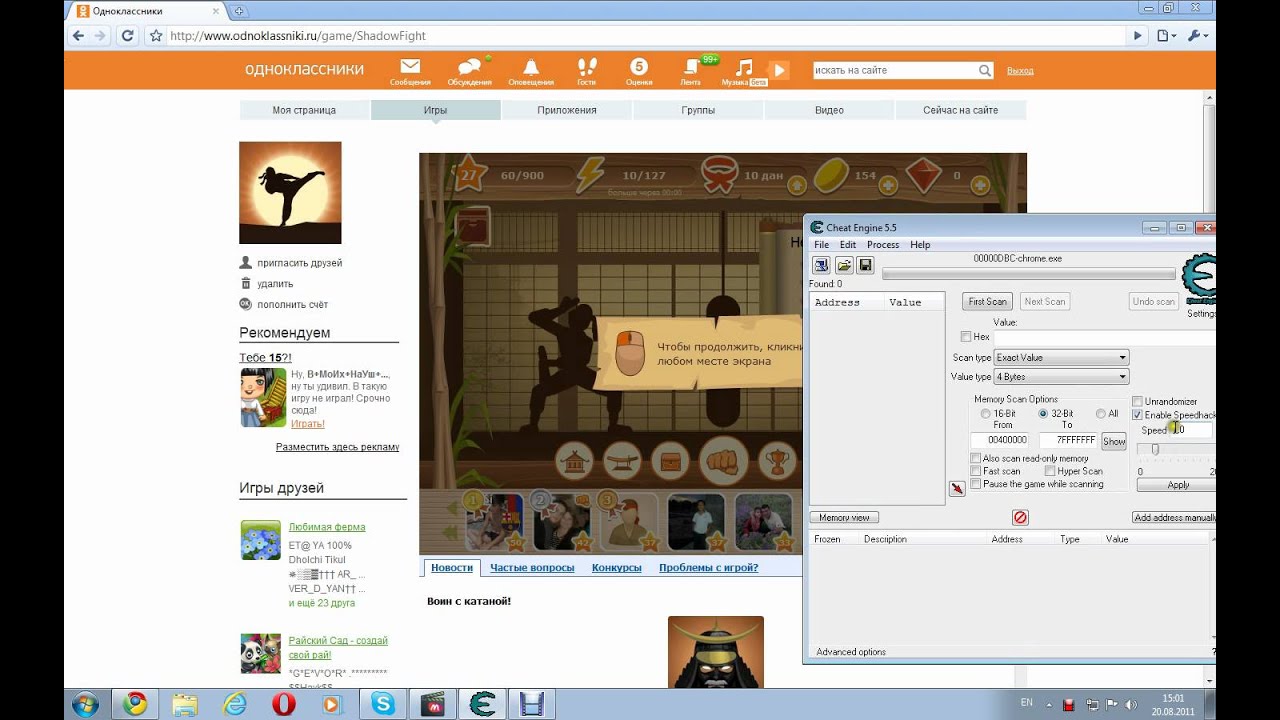This screenshot has height=720, width=1280.
Task: Click Add address manually button
Action: [1174, 517]
